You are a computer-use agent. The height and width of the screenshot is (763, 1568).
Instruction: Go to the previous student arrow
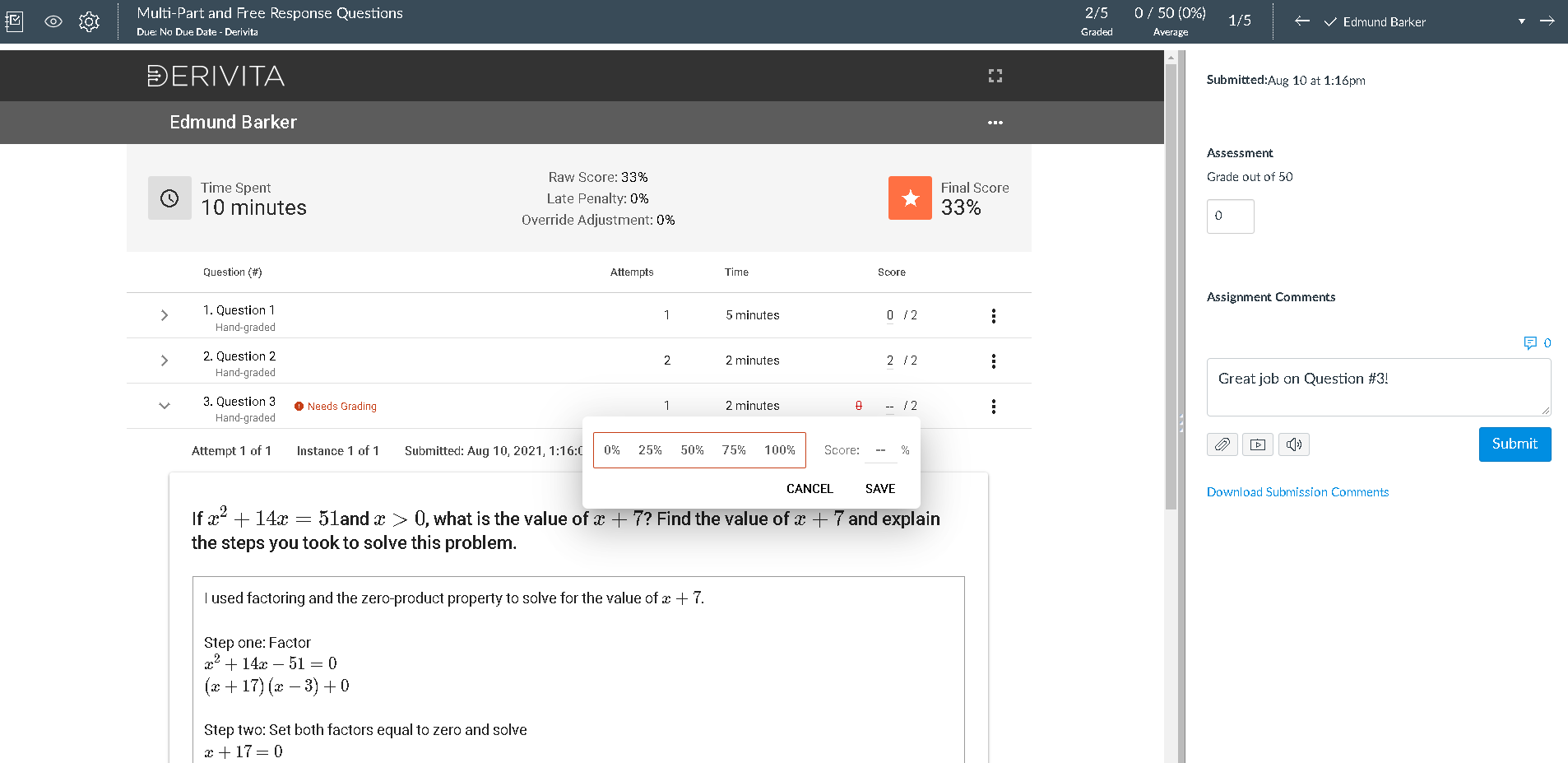(1301, 21)
